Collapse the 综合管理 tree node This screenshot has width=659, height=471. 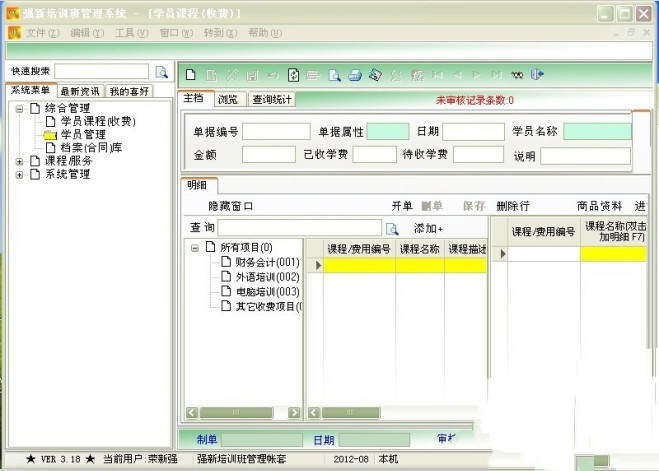pyautogui.click(x=19, y=109)
